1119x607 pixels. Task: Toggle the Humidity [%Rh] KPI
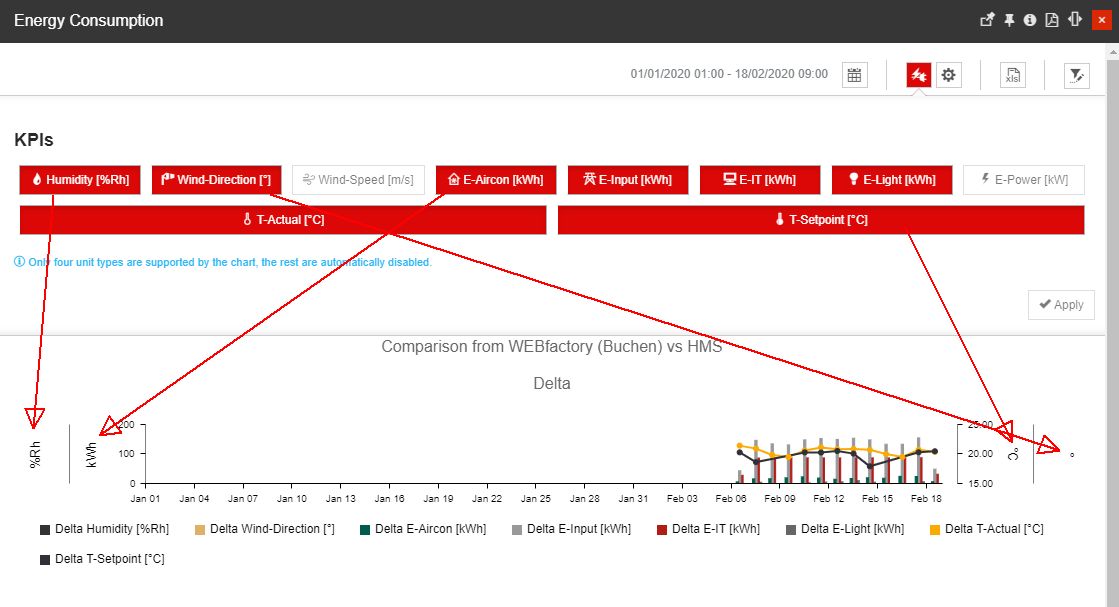80,180
